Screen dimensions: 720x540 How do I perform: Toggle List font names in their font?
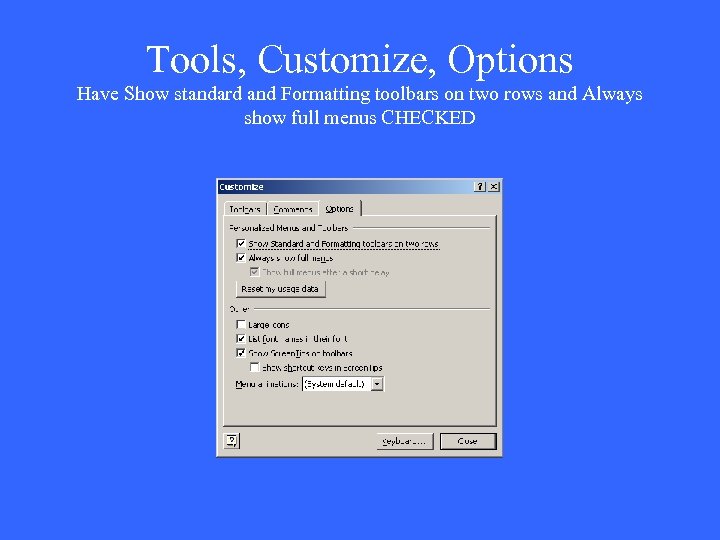(x=241, y=339)
